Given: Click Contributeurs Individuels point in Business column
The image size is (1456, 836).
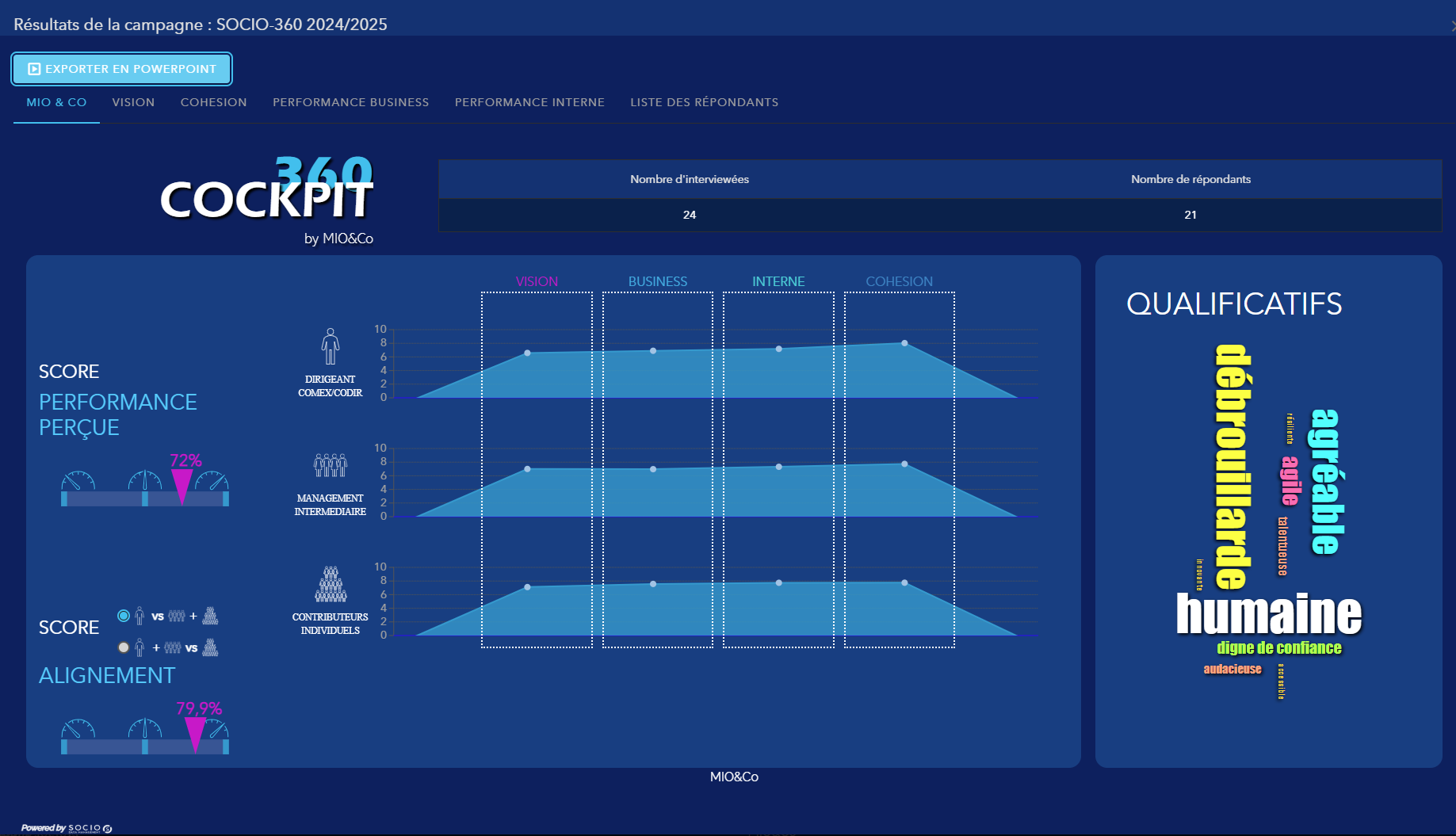Looking at the screenshot, I should 653,584.
